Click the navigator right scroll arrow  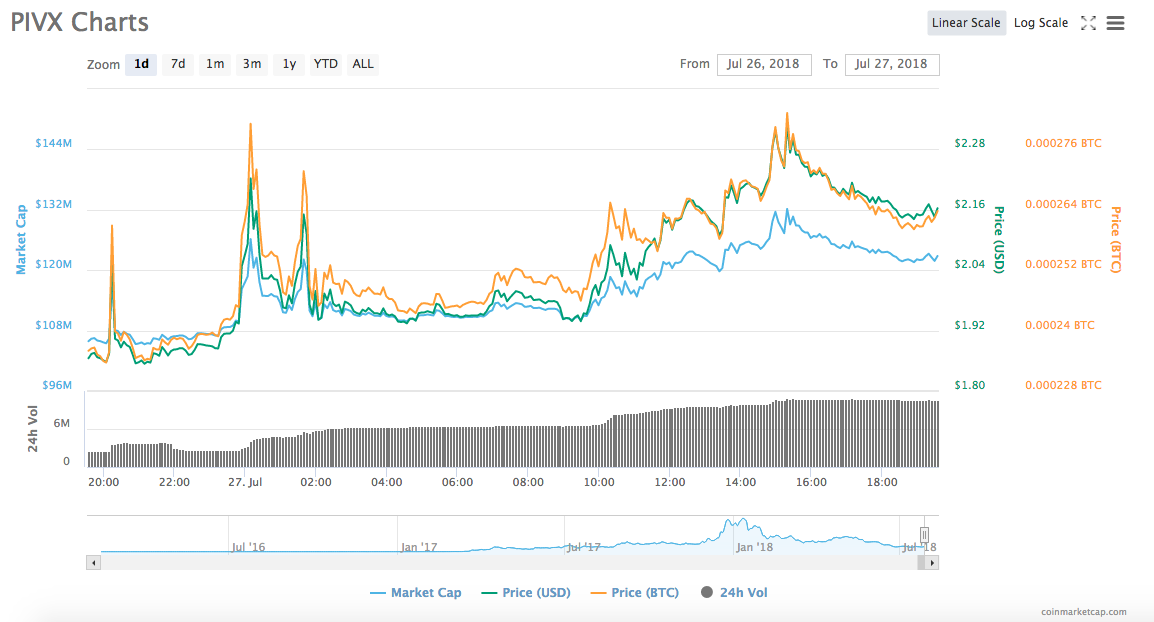pos(932,563)
